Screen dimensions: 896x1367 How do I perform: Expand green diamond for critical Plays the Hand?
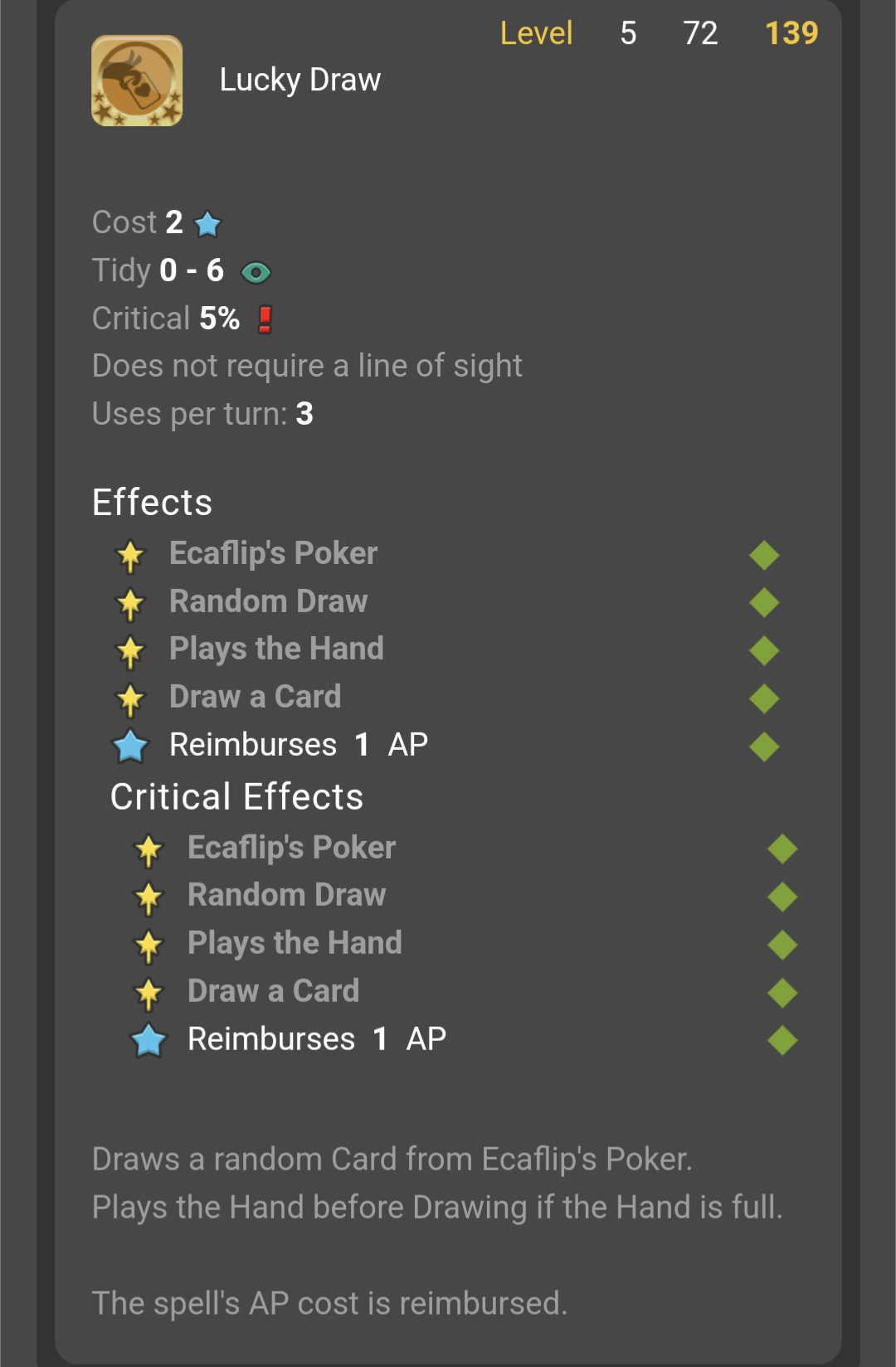[782, 944]
